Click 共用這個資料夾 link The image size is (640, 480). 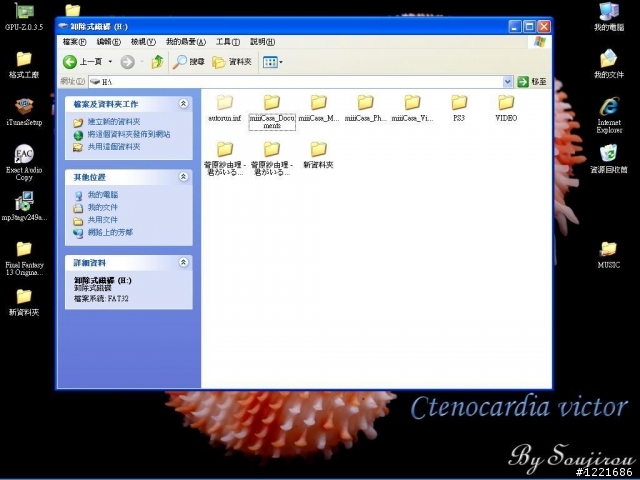pos(114,147)
